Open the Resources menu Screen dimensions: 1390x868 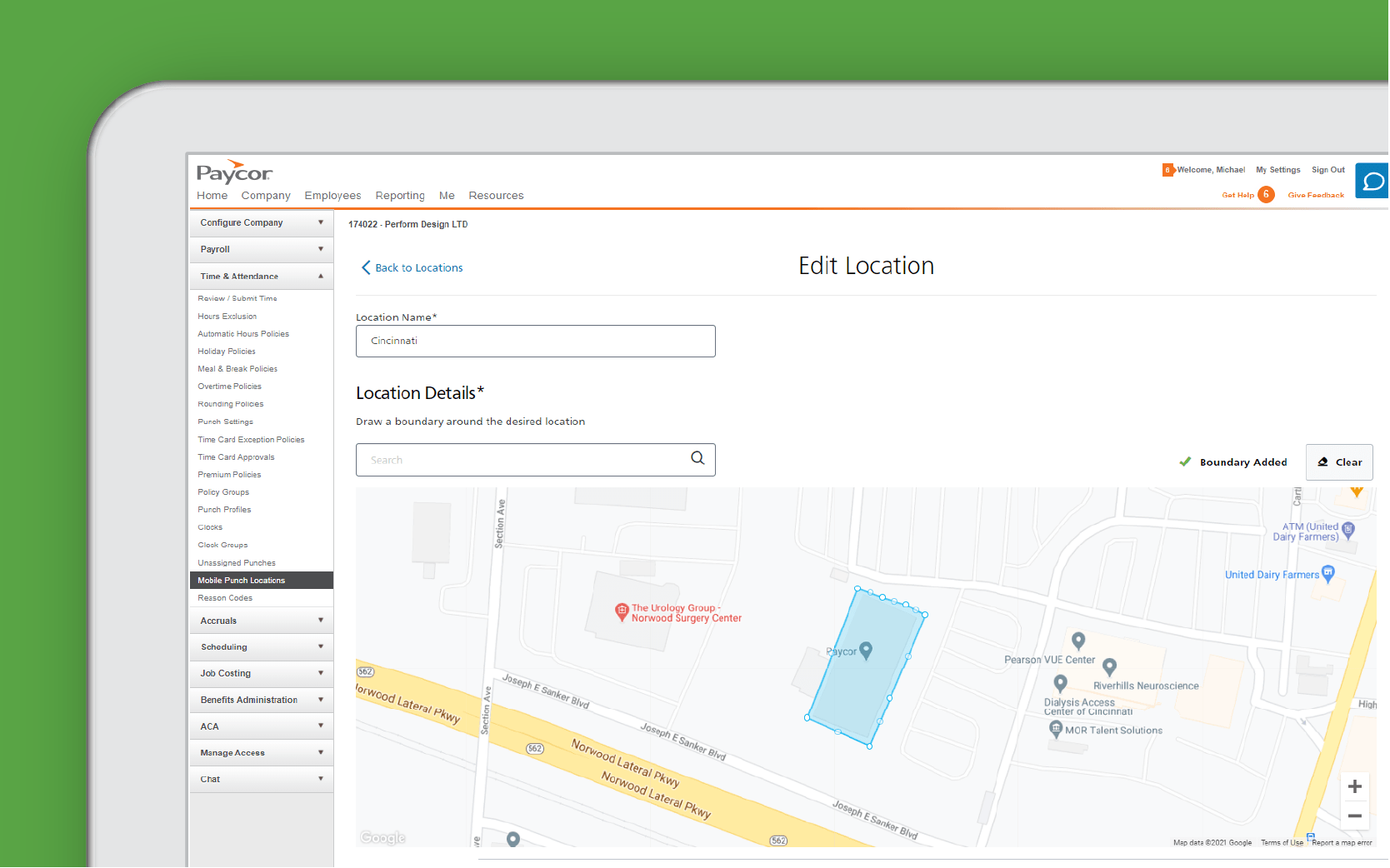pyautogui.click(x=496, y=196)
